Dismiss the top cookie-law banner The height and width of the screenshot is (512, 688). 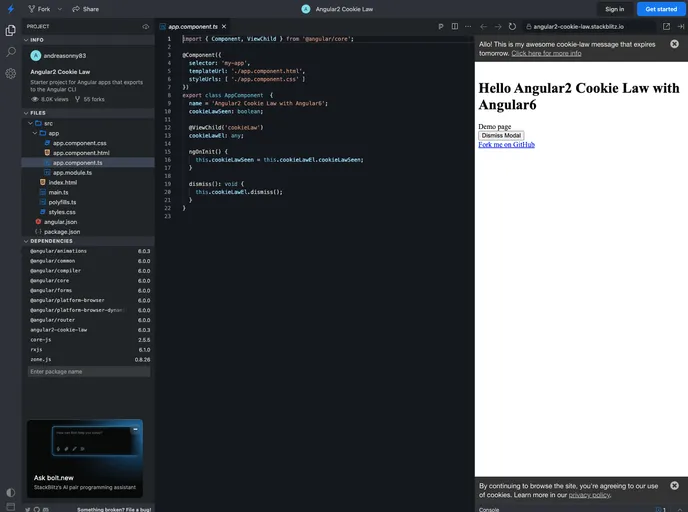coord(674,44)
